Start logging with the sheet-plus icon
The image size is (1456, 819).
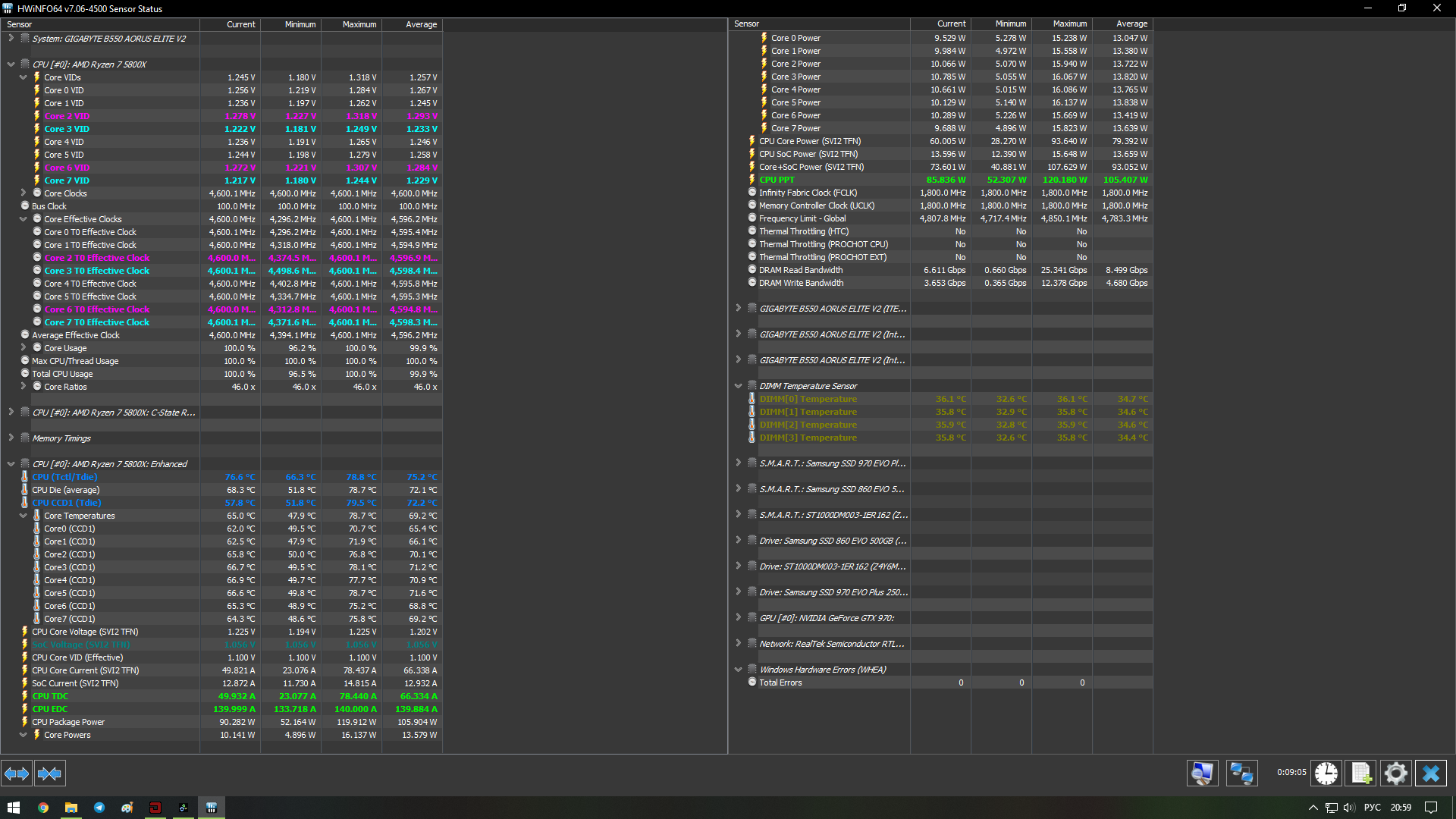[1361, 773]
